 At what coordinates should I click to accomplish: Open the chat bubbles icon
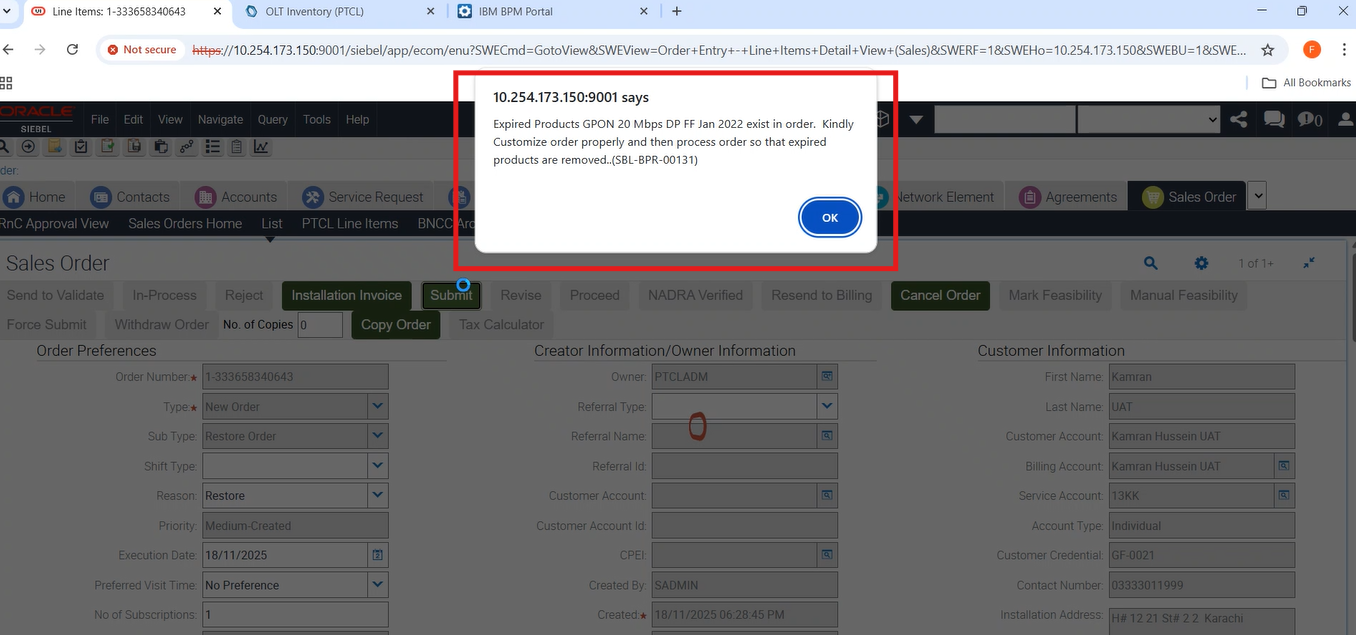[x=1274, y=119]
